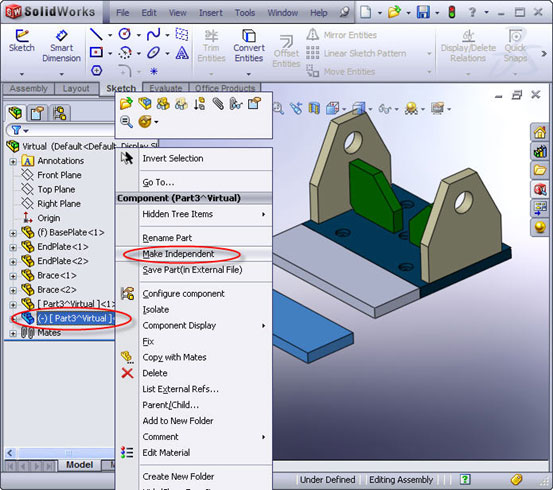Click the New document icon
Image resolution: width=553 pixels, height=490 pixels.
coord(366,12)
